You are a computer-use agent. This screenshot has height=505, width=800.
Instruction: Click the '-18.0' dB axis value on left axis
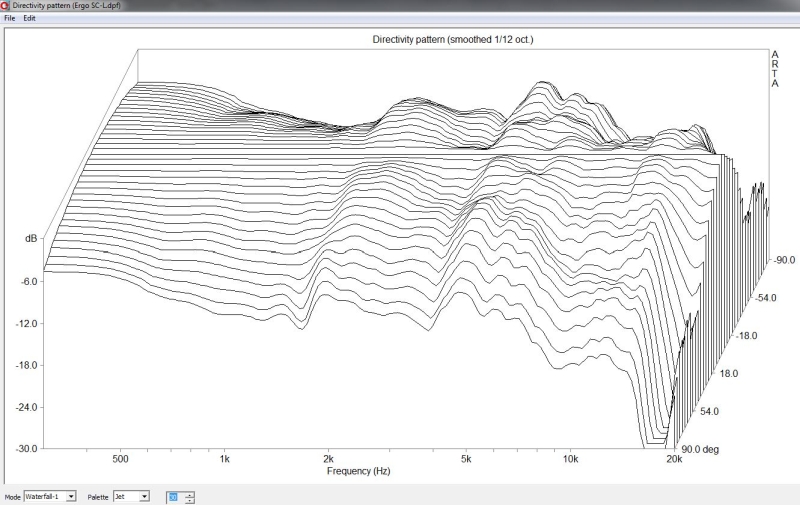tap(27, 365)
